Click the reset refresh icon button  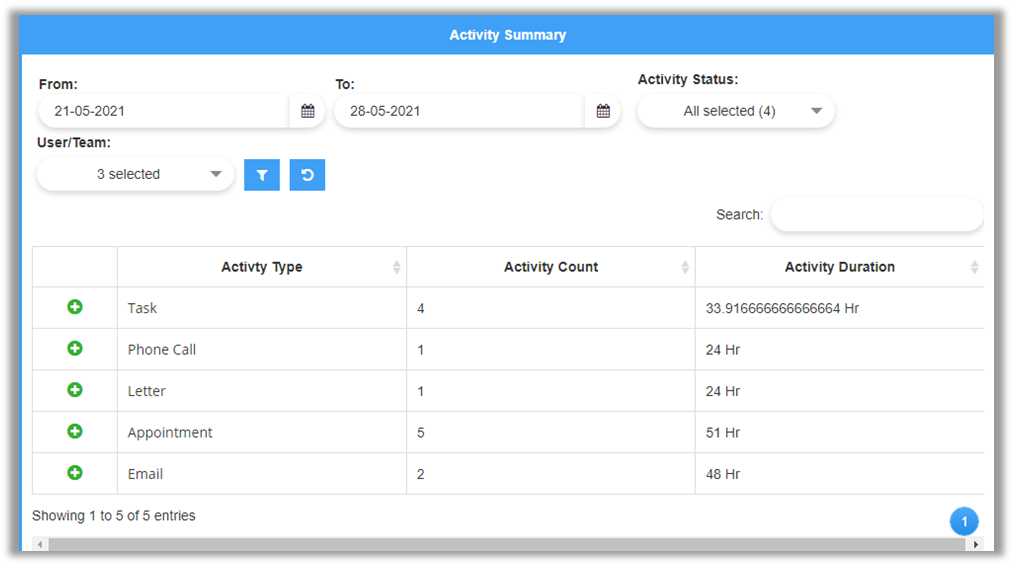pyautogui.click(x=307, y=175)
